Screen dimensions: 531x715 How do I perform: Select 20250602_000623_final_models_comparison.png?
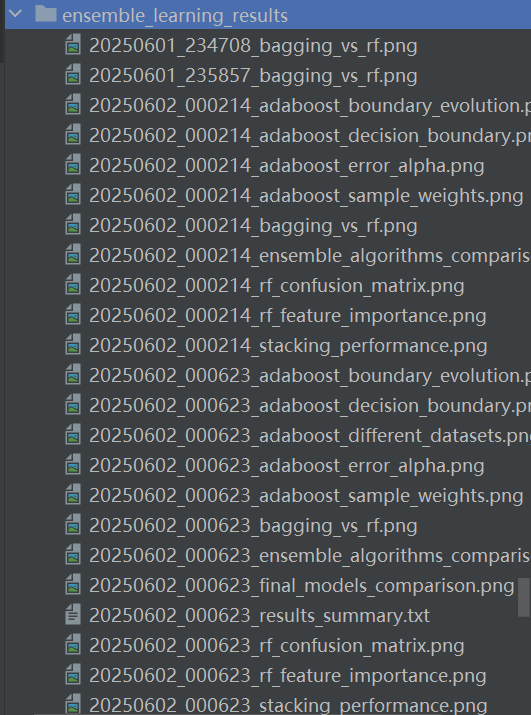point(302,586)
